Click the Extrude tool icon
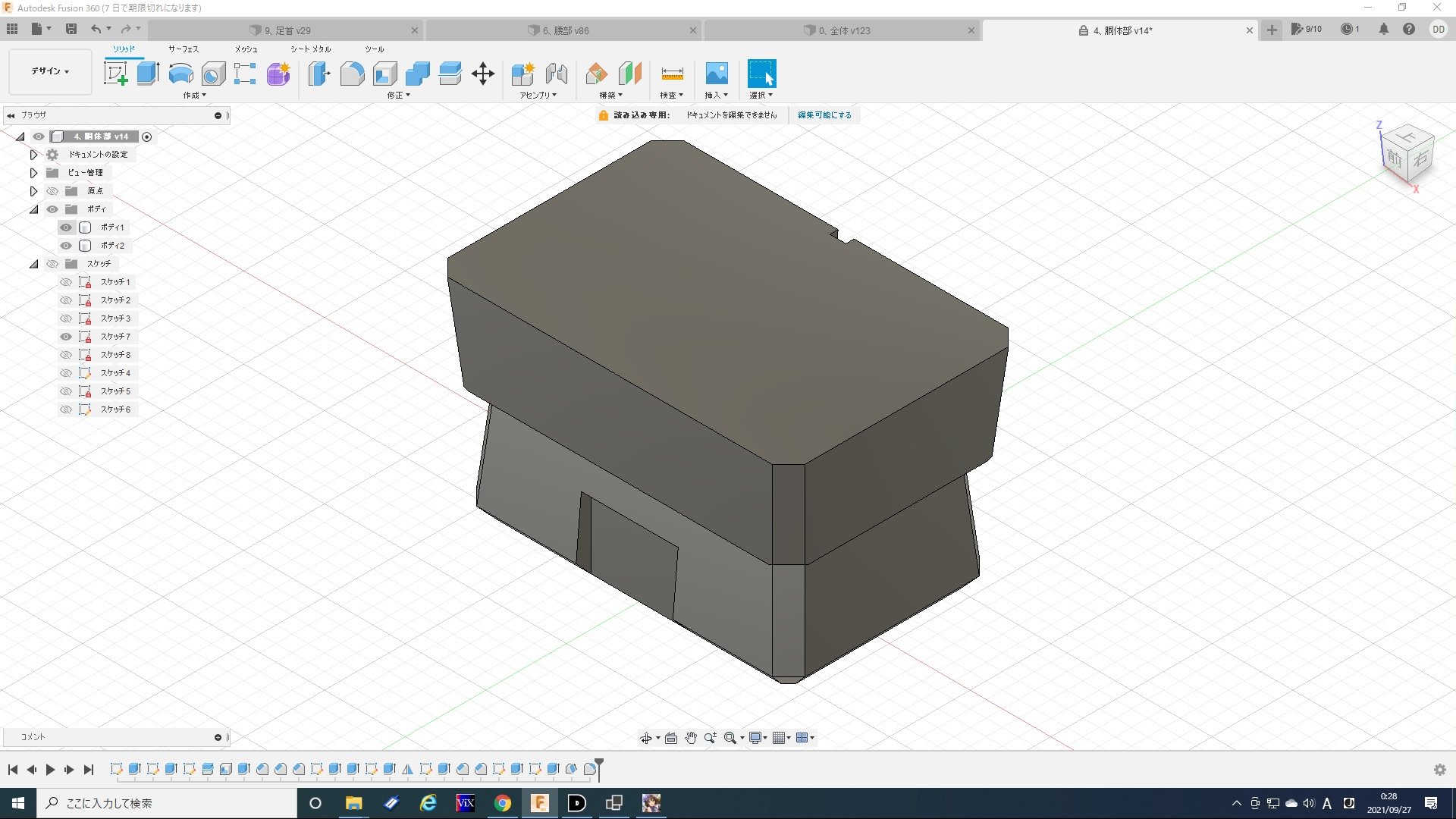 click(x=148, y=74)
